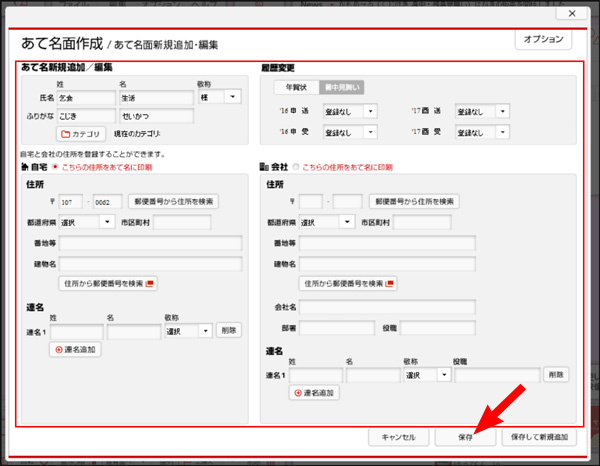The width and height of the screenshot is (600, 466).
Task: Click 会社 連名追加 plus button
Action: point(314,393)
